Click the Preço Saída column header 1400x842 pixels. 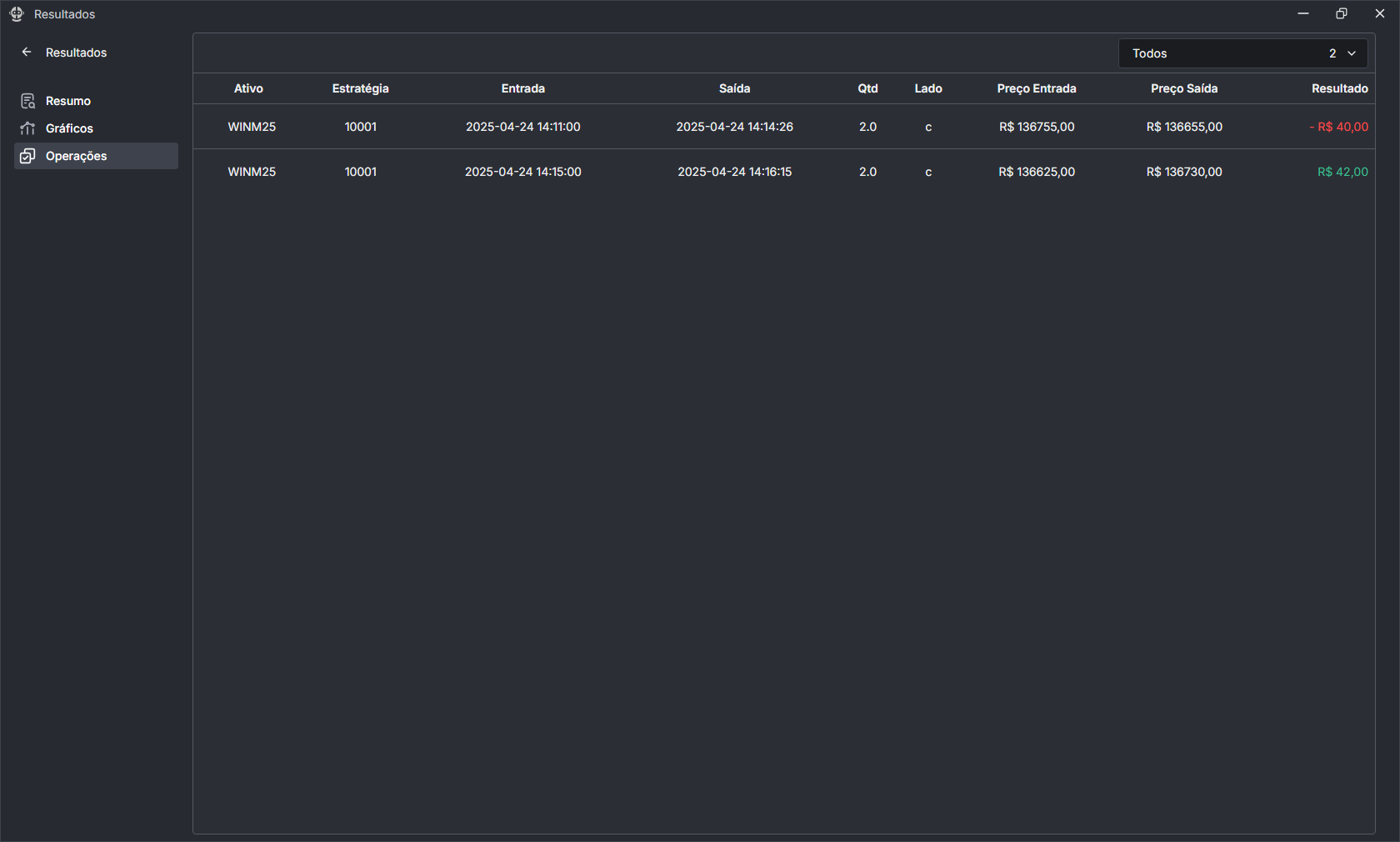pyautogui.click(x=1184, y=88)
